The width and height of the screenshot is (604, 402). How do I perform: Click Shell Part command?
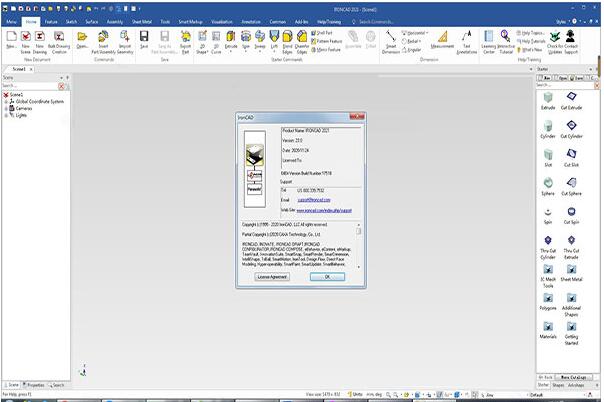tap(322, 33)
